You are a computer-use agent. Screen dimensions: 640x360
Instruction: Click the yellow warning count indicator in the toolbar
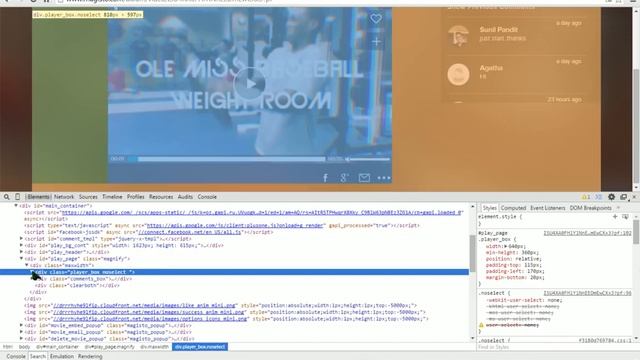(x=586, y=197)
